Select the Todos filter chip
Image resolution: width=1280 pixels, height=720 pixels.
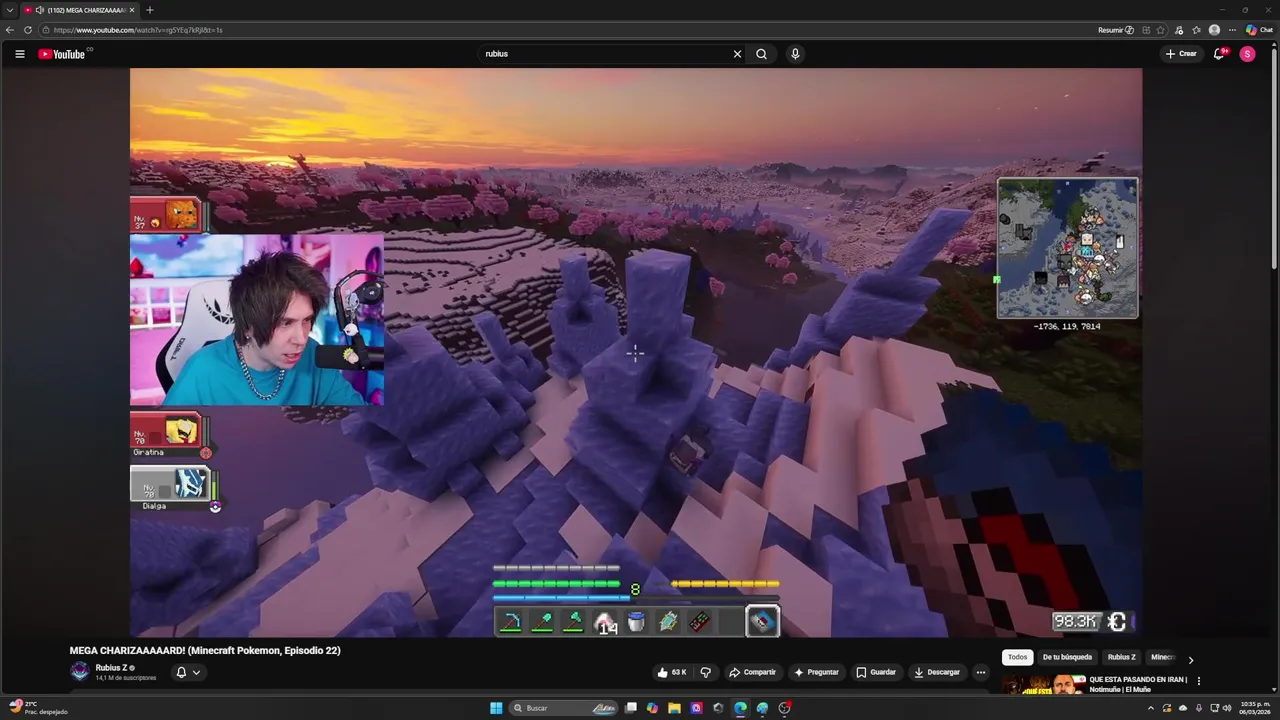click(x=1017, y=657)
